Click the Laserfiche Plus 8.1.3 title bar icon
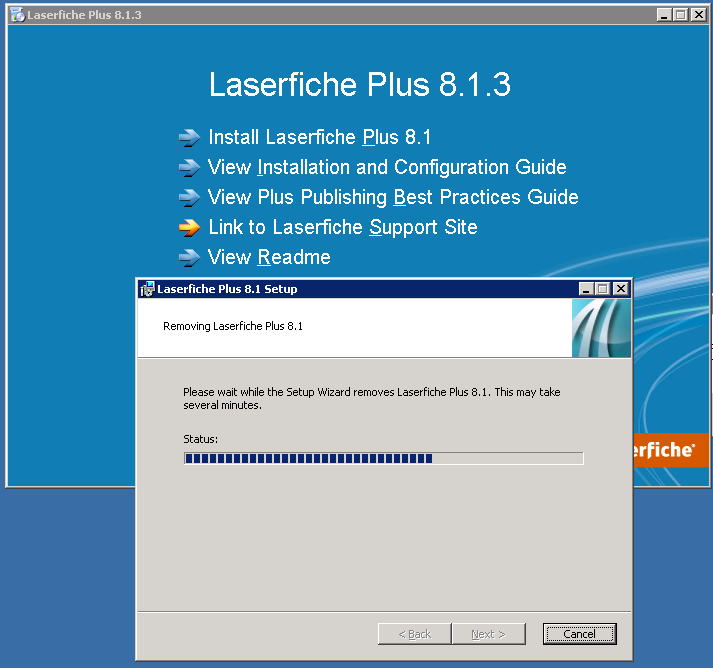The height and width of the screenshot is (668, 713). [18, 15]
